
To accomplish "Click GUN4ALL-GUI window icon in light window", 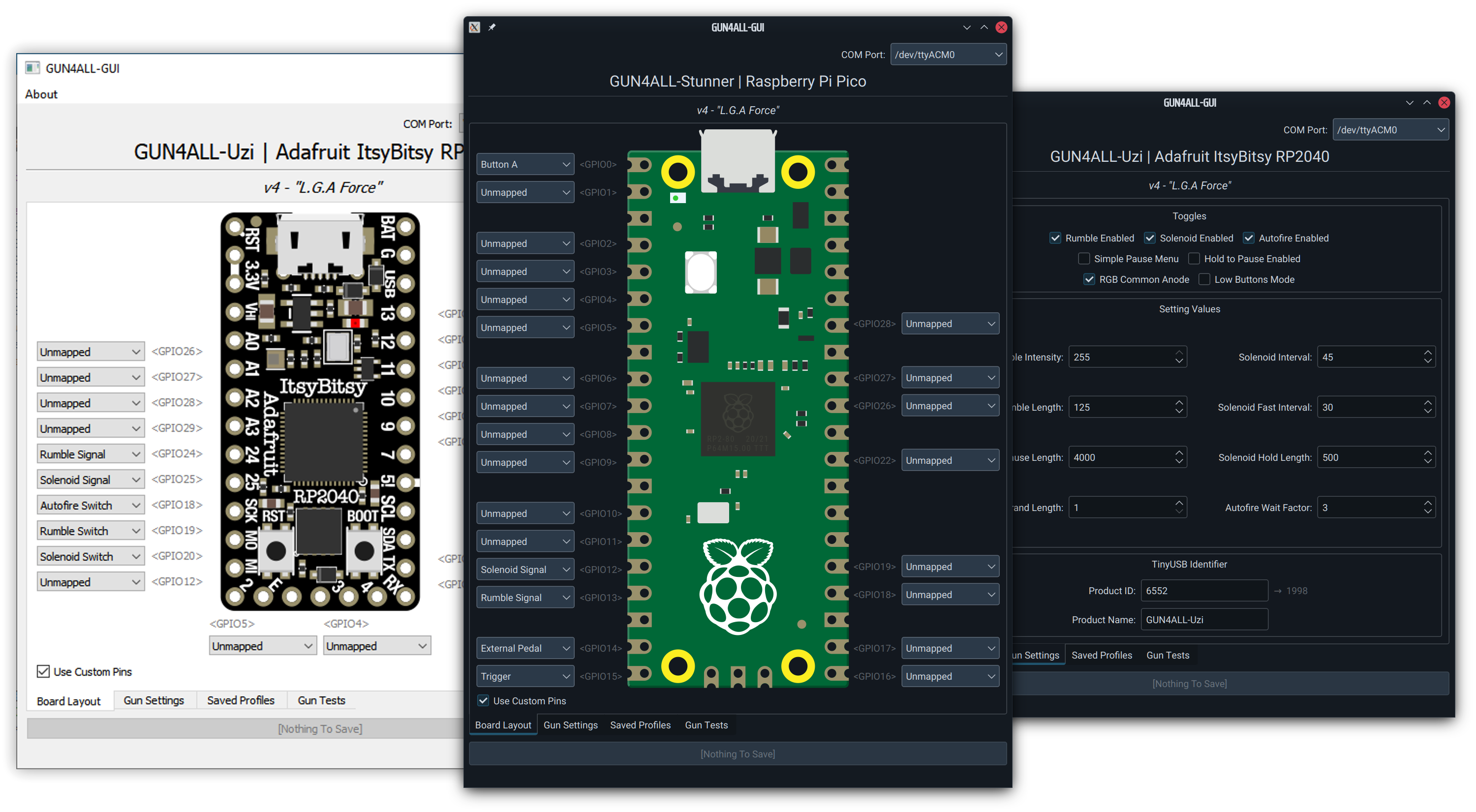I will [x=32, y=68].
